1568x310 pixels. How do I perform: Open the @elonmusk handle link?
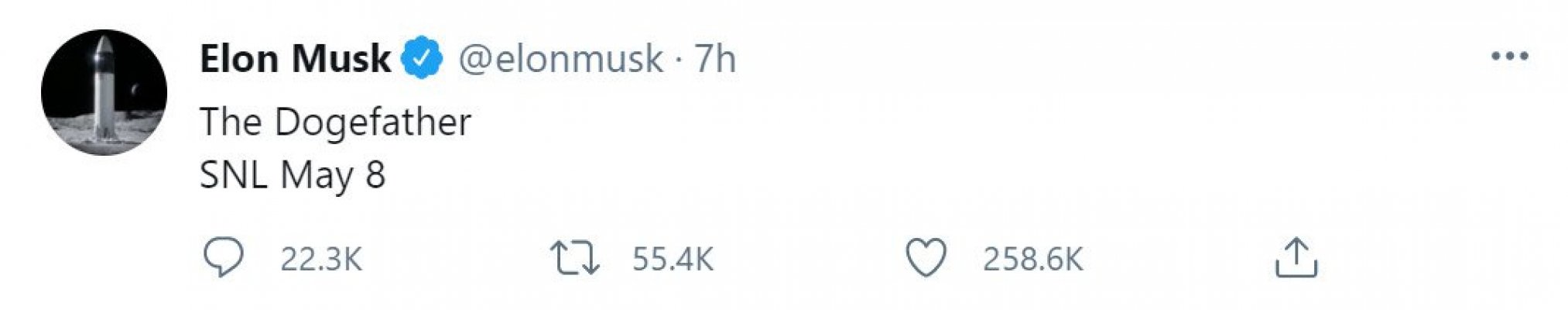560,58
